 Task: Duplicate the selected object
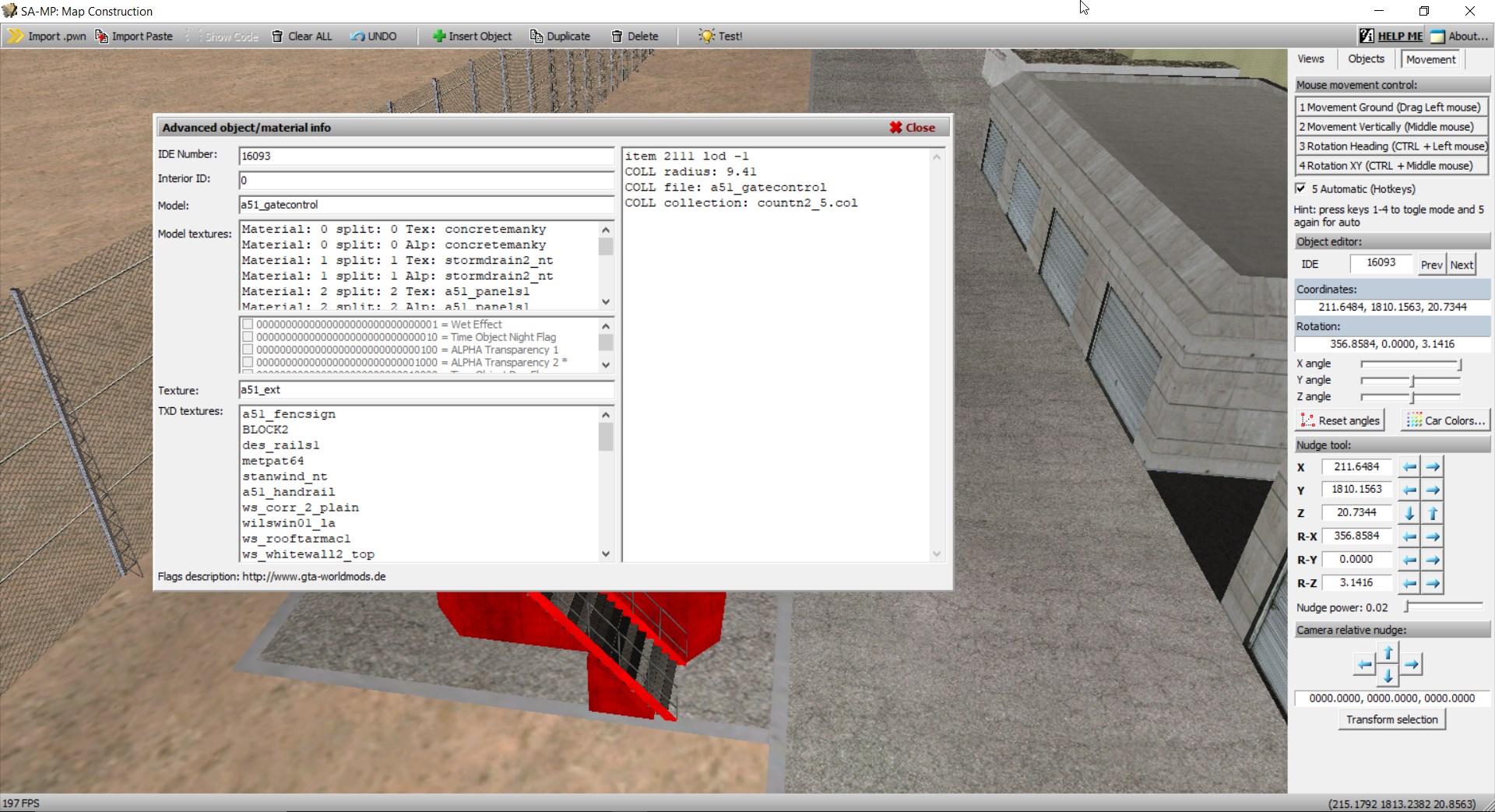[x=560, y=37]
